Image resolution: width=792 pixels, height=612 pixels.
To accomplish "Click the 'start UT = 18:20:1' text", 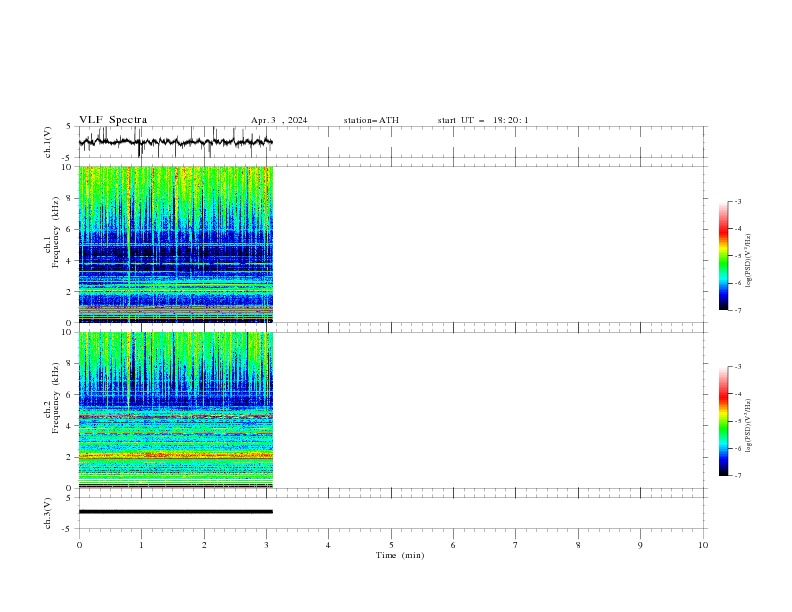I will [x=483, y=120].
